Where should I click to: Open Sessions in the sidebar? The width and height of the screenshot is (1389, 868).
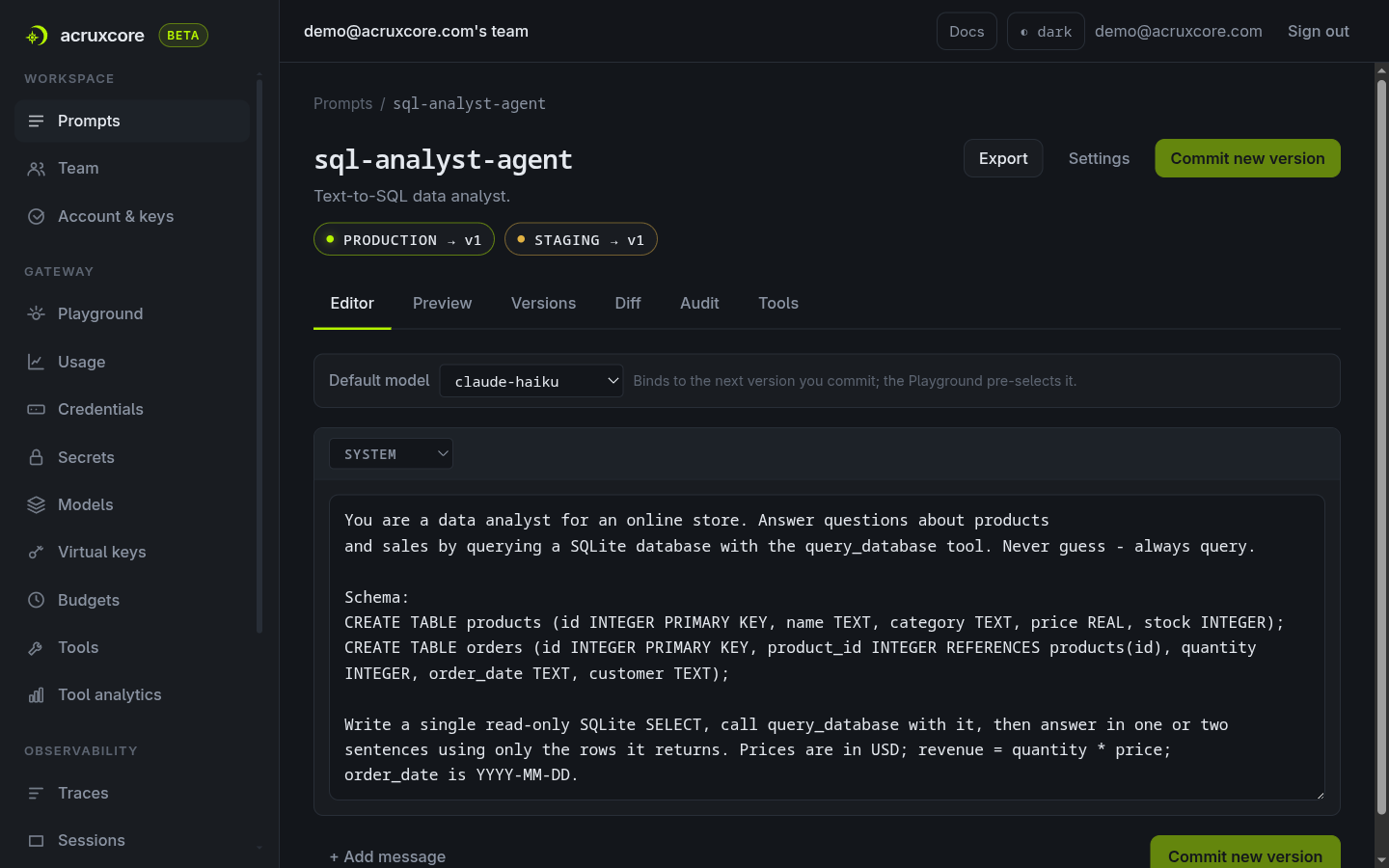click(x=132, y=841)
